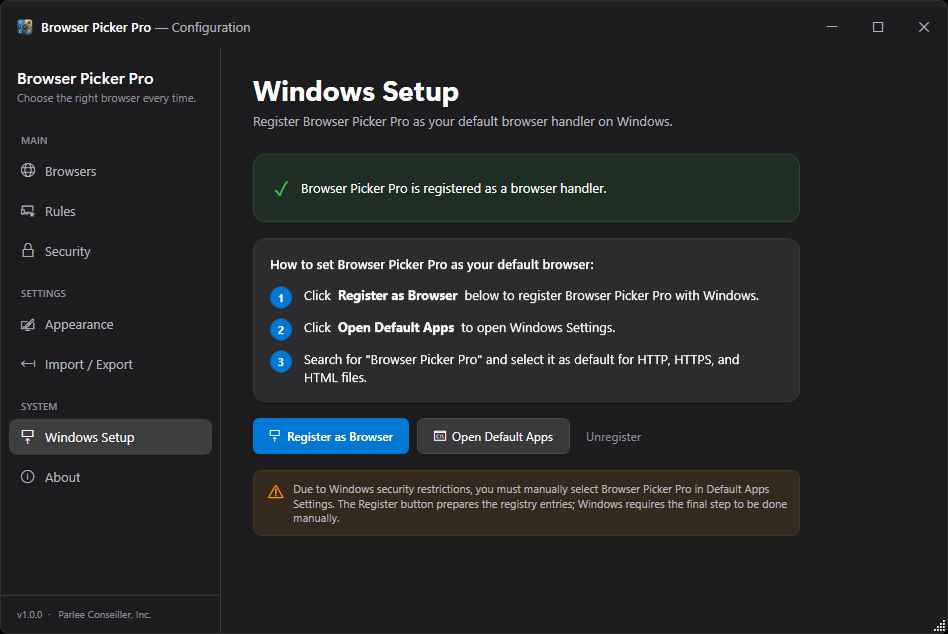Viewport: 948px width, 634px height.
Task: Close the Browser Picker Pro window
Action: pyautogui.click(x=924, y=27)
